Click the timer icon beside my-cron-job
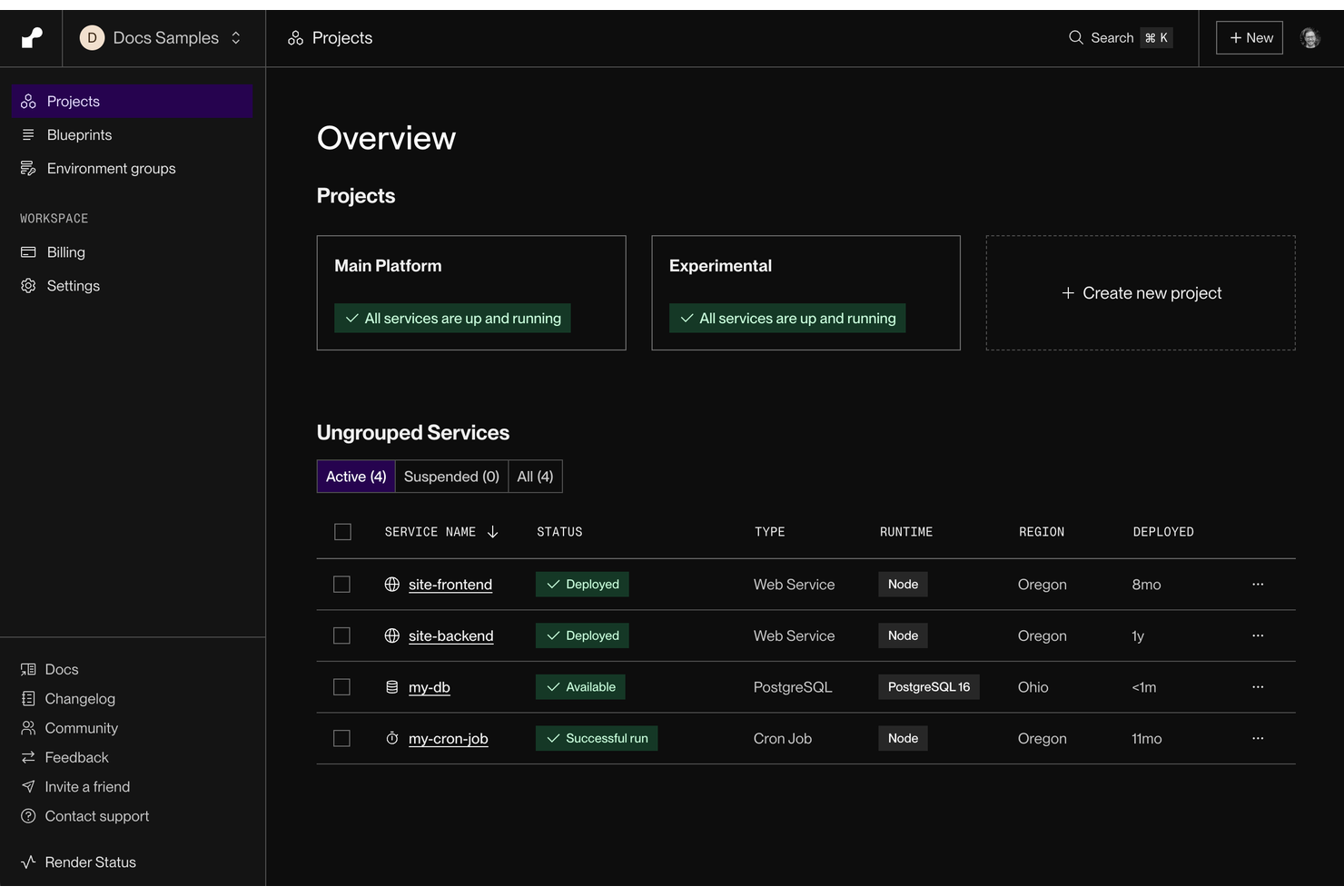 [x=390, y=738]
